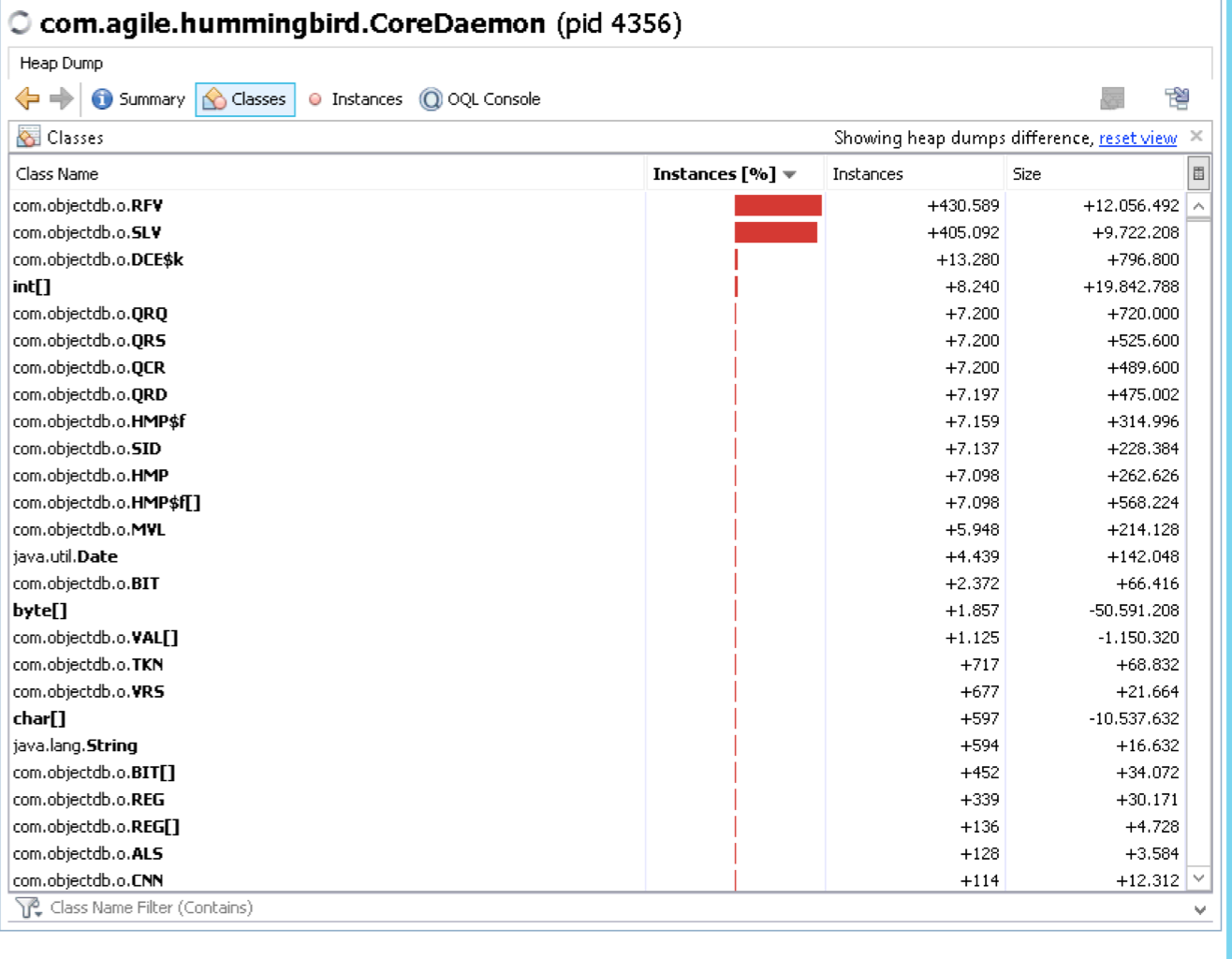Click the -10.537.632 size value
The width and height of the screenshot is (1232, 959).
point(1134,718)
